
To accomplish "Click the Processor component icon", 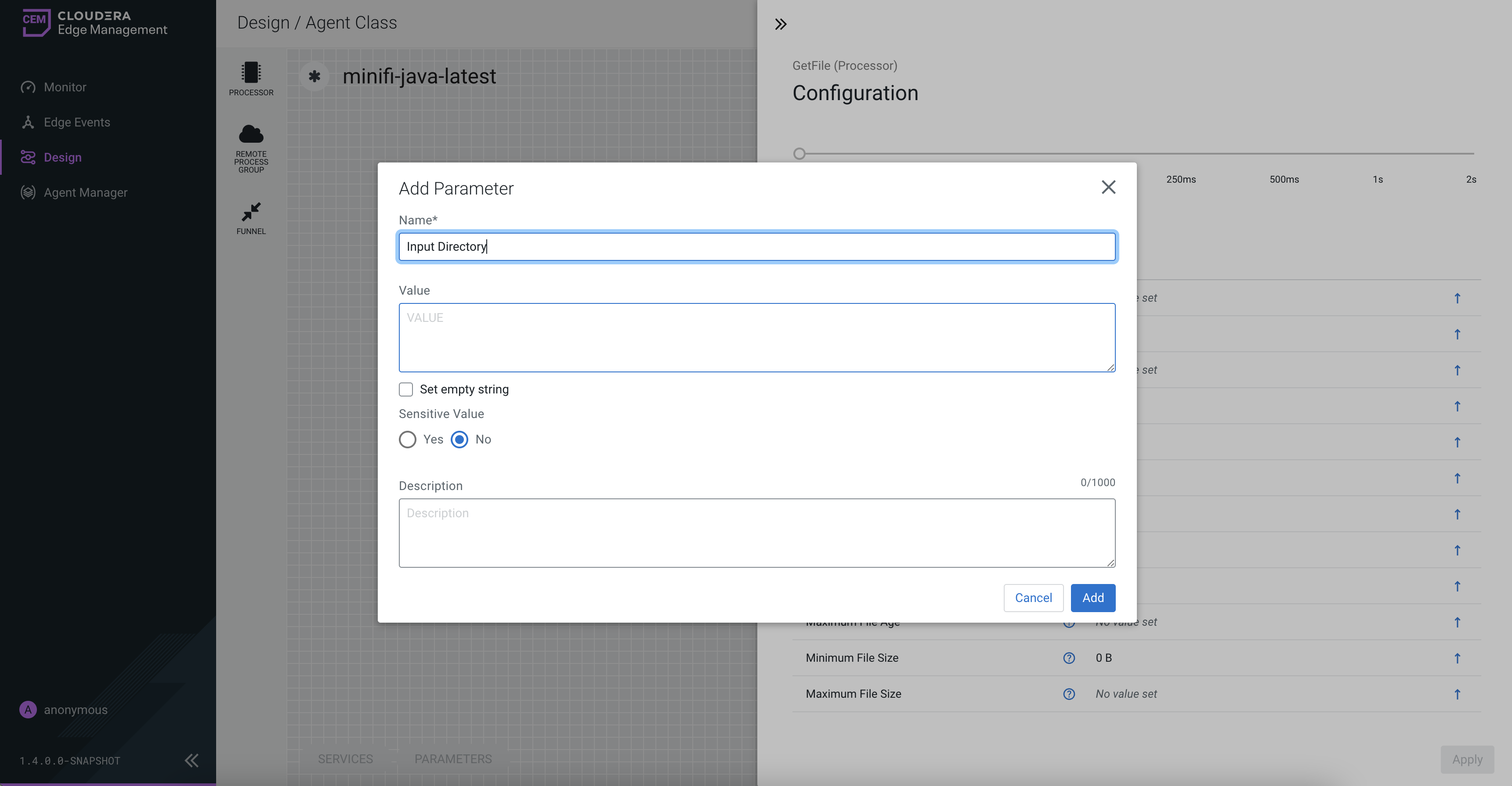I will [x=251, y=73].
